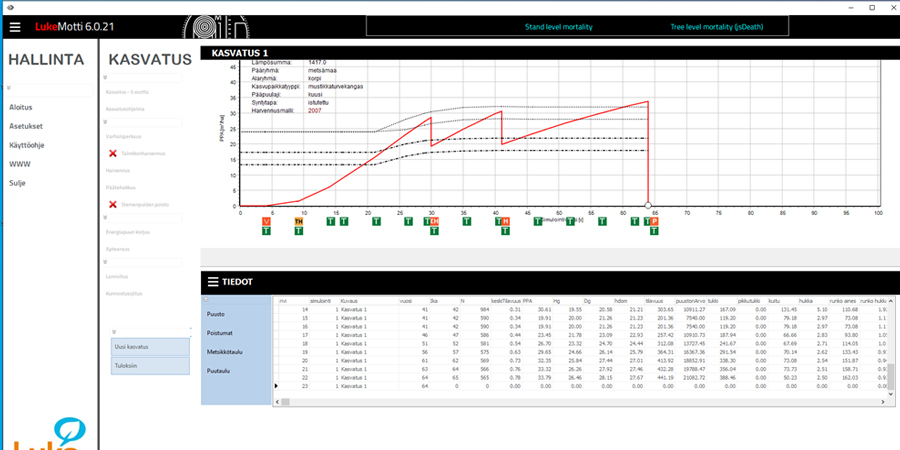Click the TIEDOT panel hamburger icon
900x450 pixels.
click(213, 282)
